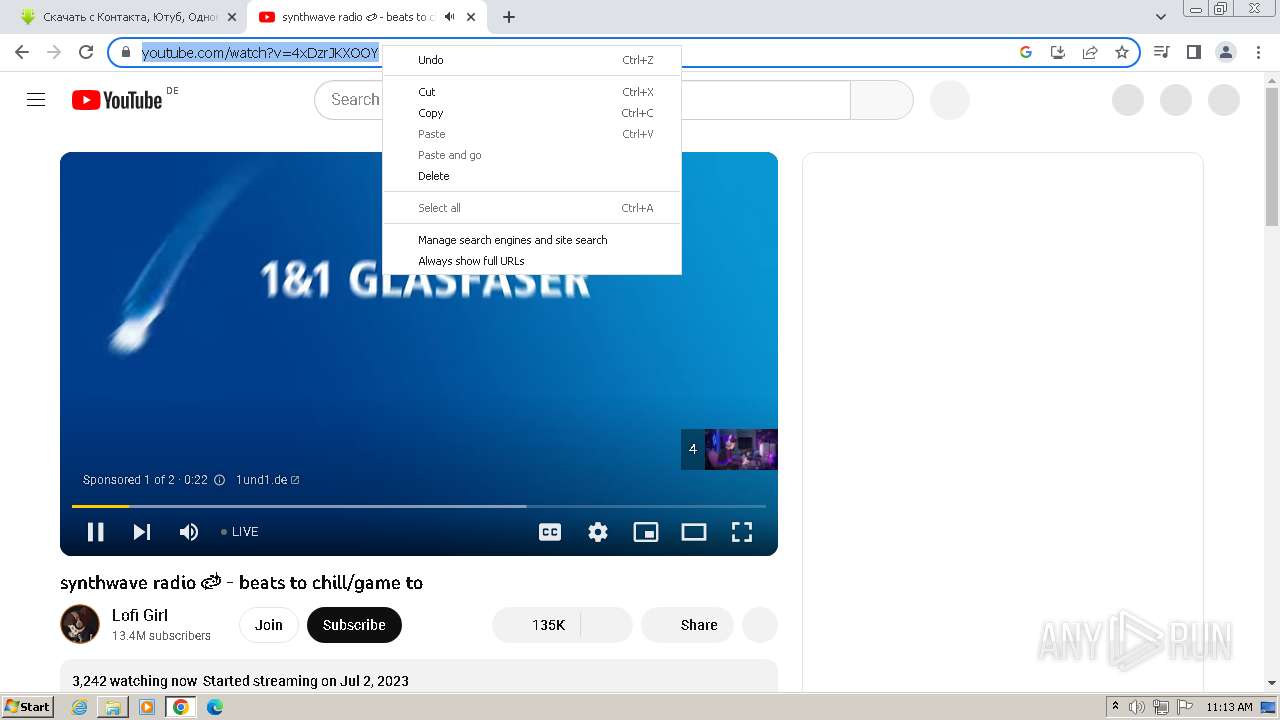The width and height of the screenshot is (1280, 720).
Task: Open system volume tray icon
Action: 1137,707
